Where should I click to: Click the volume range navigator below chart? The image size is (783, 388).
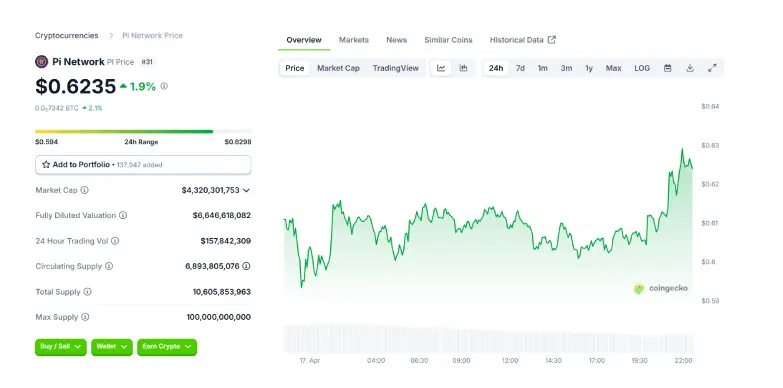tap(488, 339)
